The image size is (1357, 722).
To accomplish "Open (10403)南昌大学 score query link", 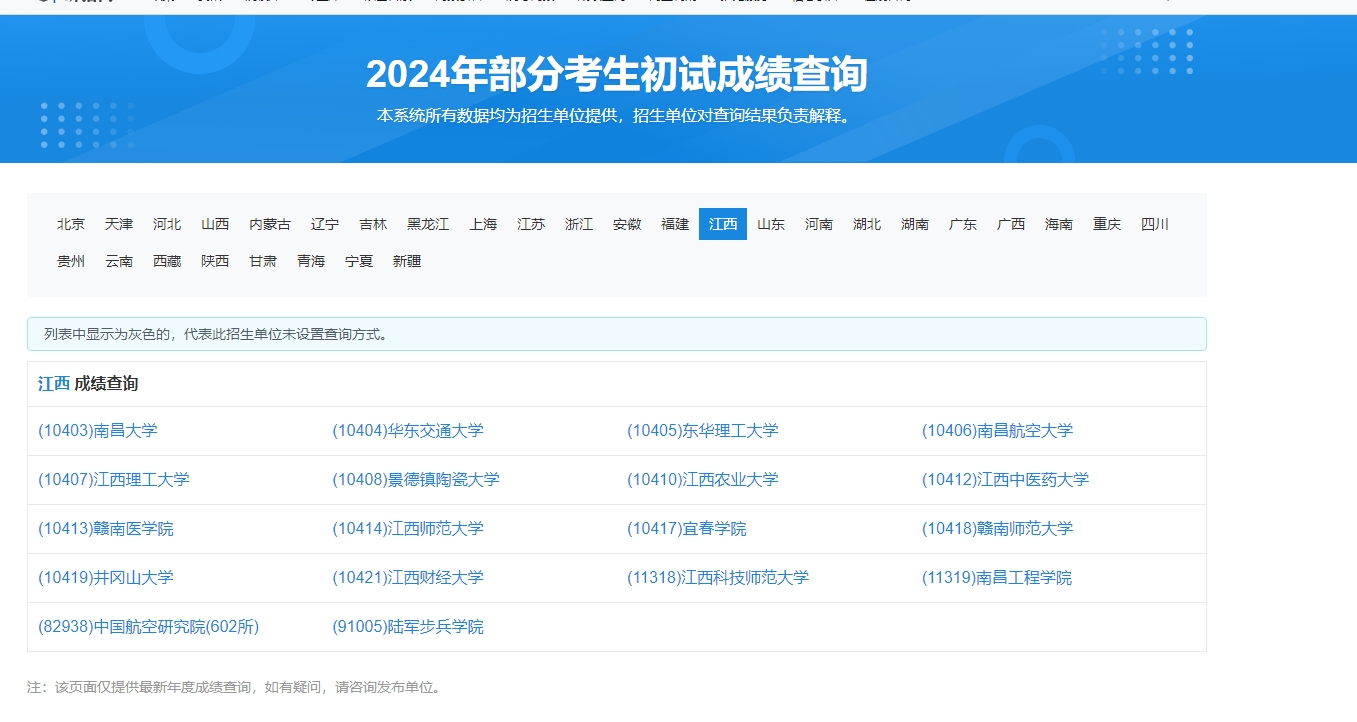I will pyautogui.click(x=98, y=431).
